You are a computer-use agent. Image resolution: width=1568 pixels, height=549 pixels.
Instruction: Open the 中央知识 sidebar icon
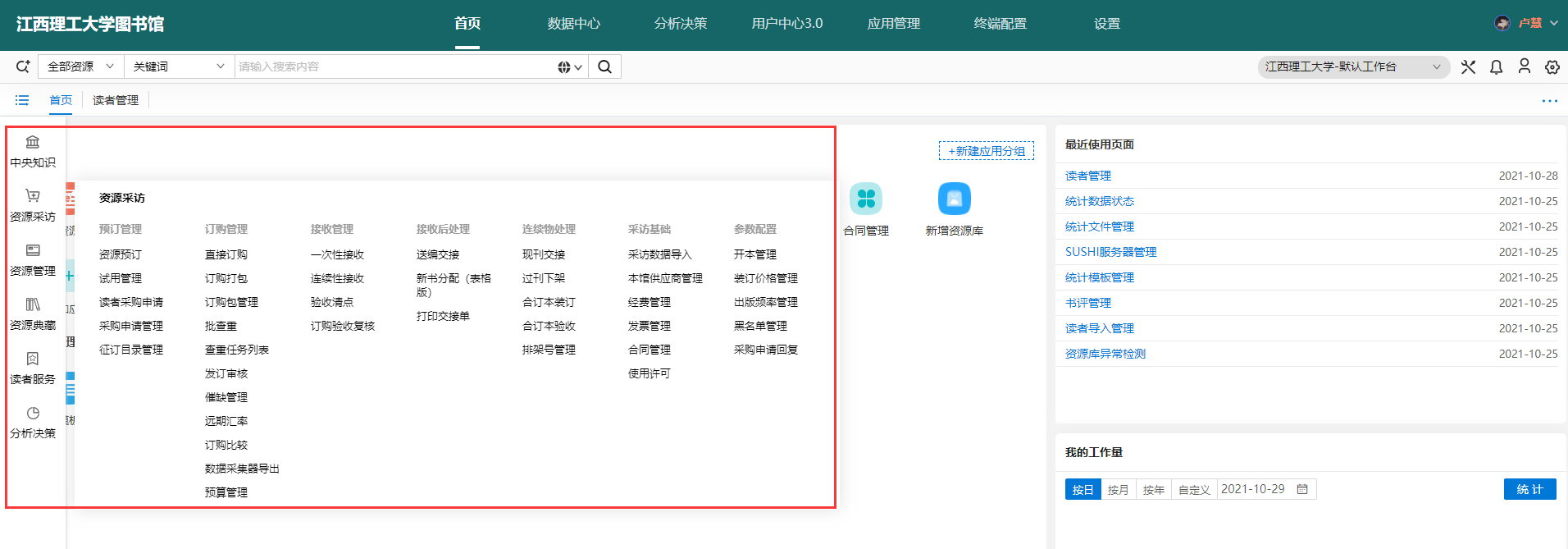(33, 143)
